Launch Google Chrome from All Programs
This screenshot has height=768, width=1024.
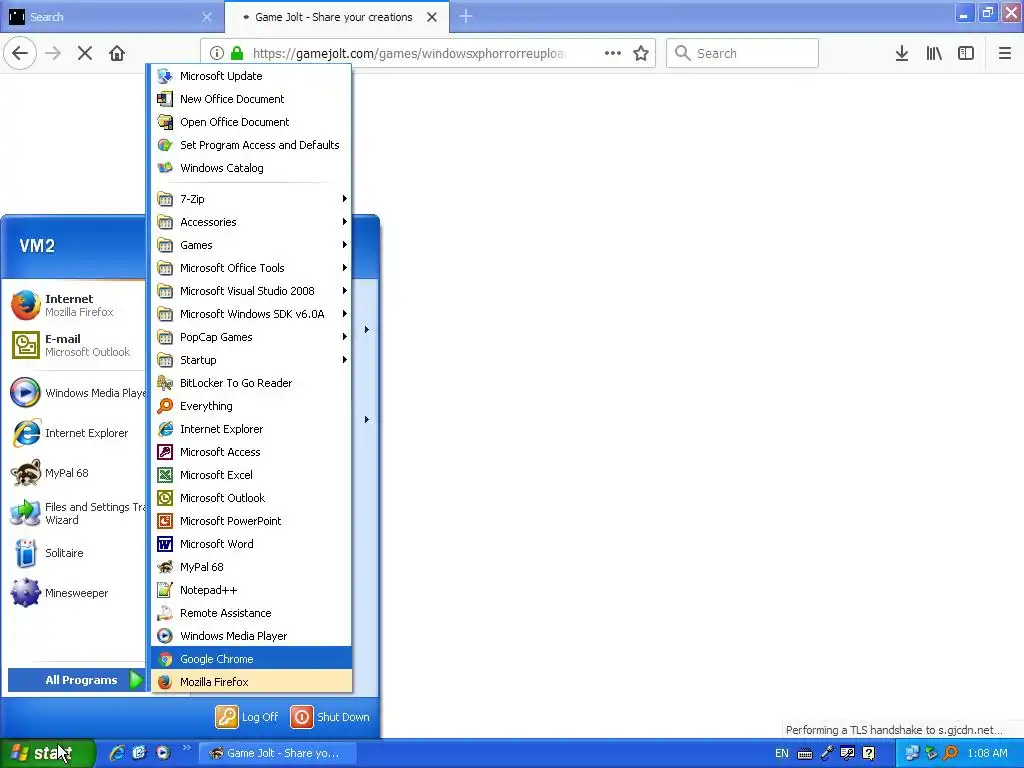[x=251, y=658]
